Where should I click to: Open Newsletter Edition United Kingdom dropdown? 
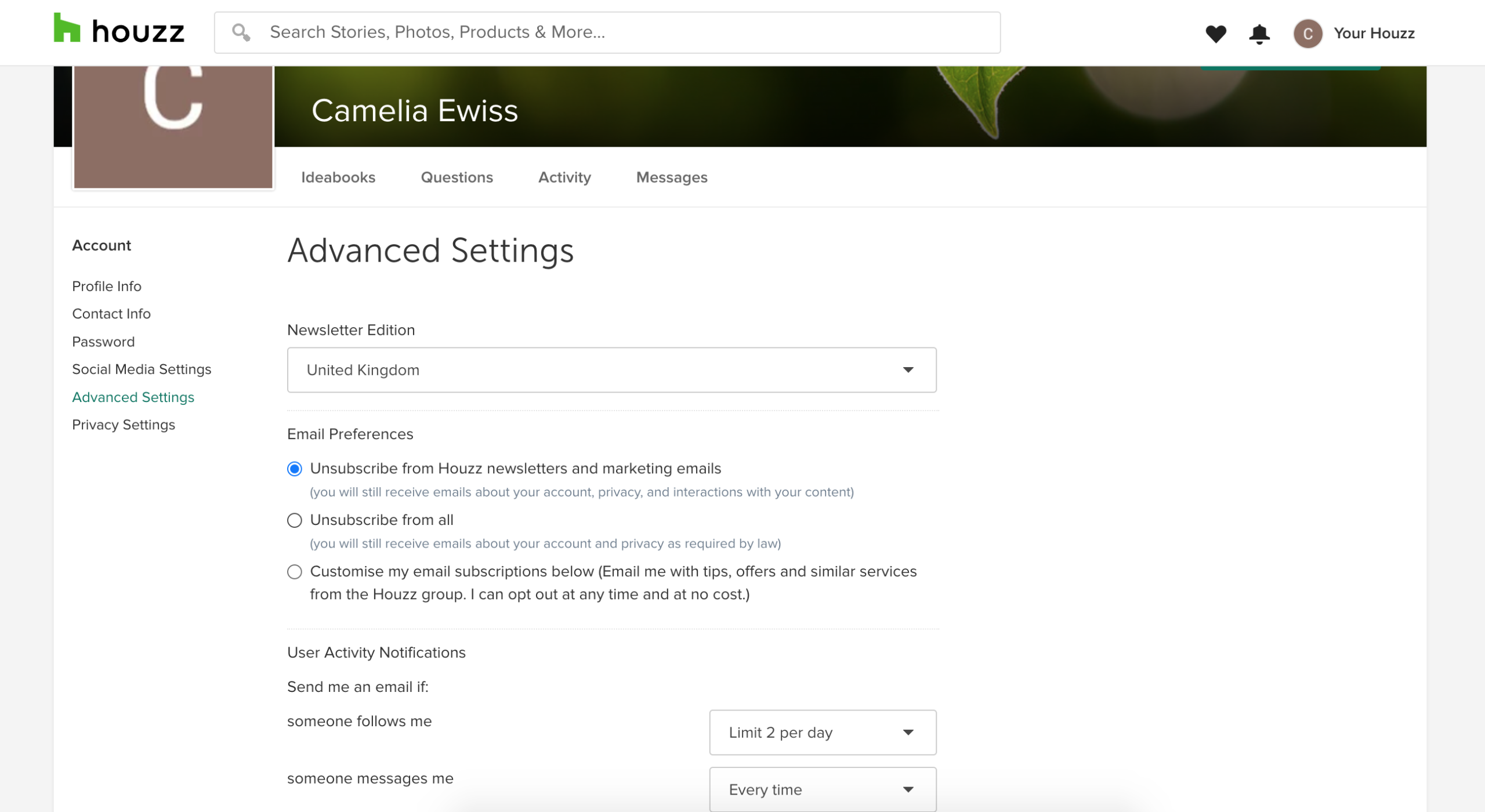611,370
